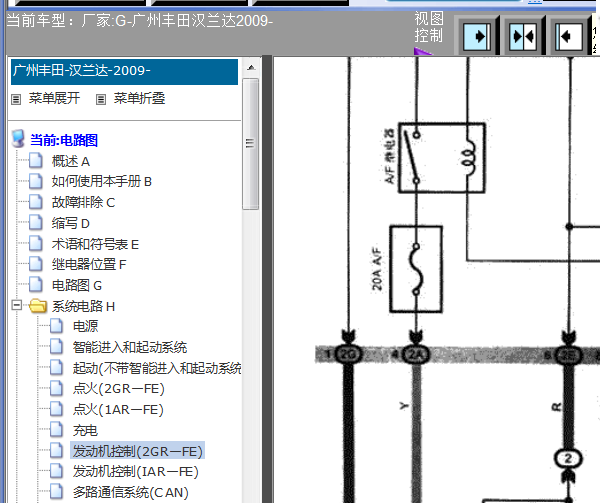Image resolution: width=600 pixels, height=503 pixels.
Task: Collapse all menus with 菜单折叠
Action: [139, 98]
